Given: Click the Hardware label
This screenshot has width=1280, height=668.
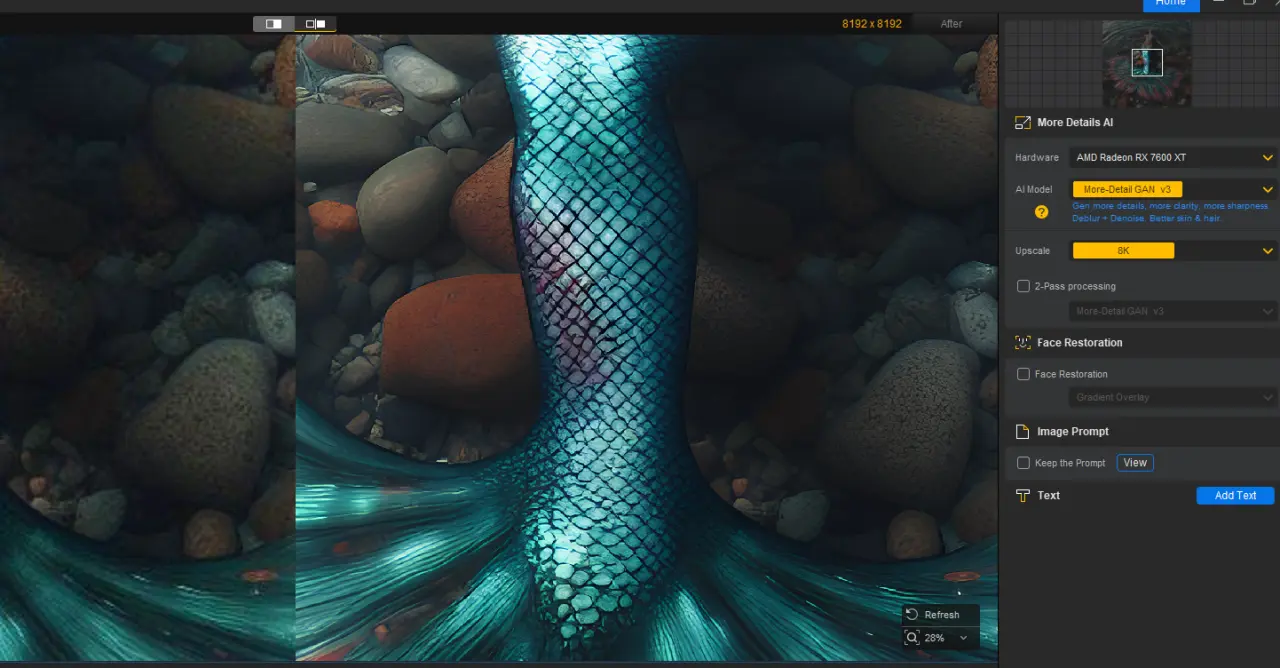Looking at the screenshot, I should pyautogui.click(x=1037, y=158).
